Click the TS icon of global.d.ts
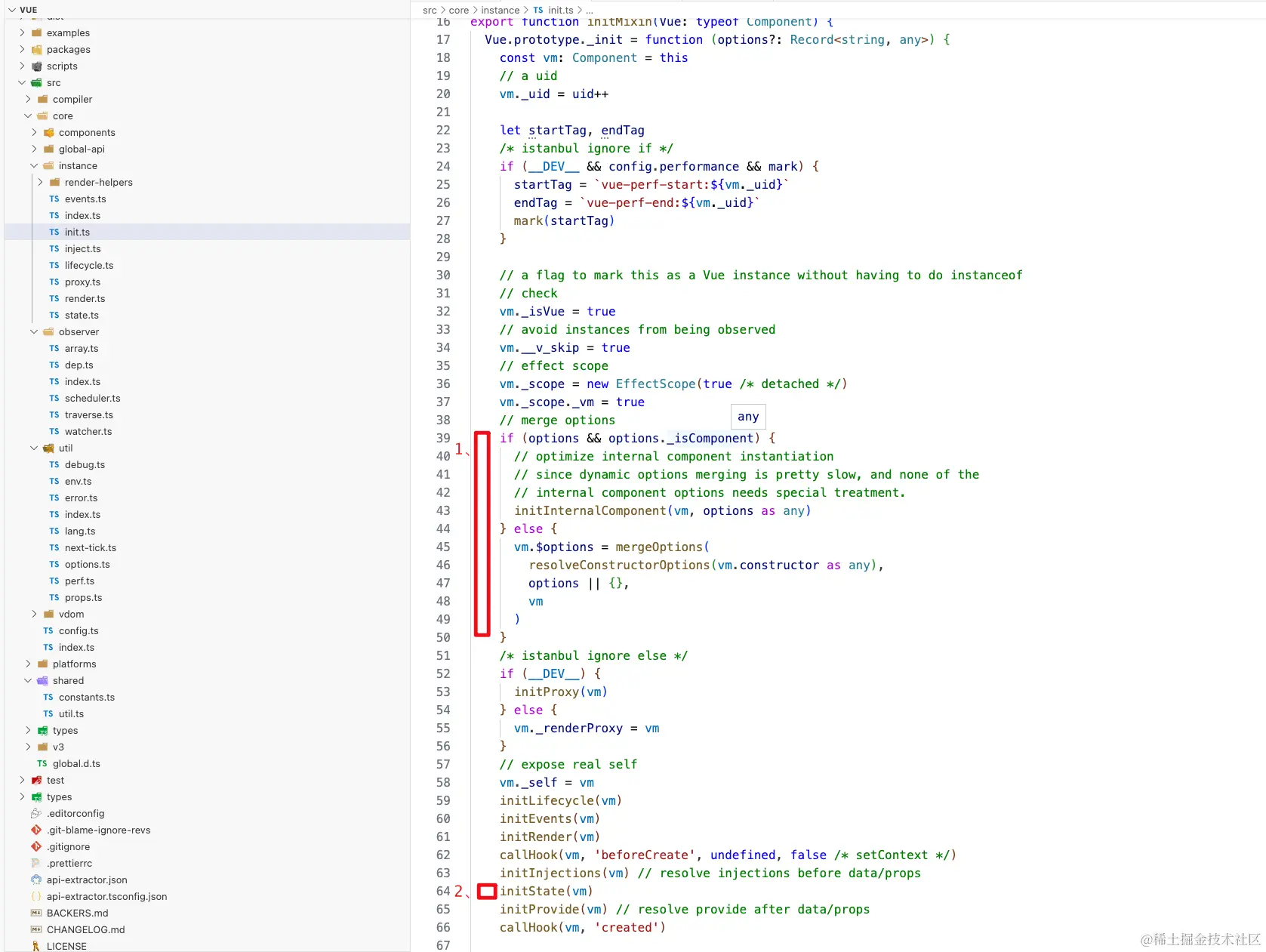Viewport: 1266px width, 952px height. point(42,763)
